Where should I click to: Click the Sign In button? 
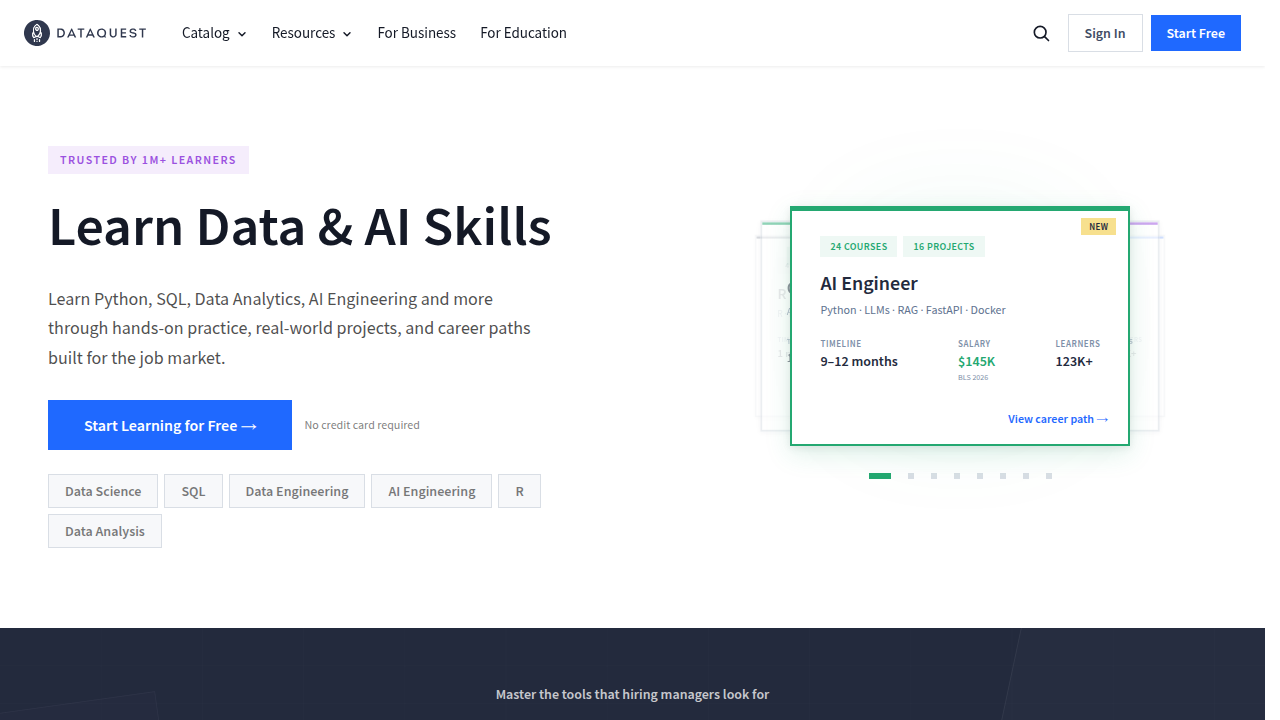pos(1105,33)
